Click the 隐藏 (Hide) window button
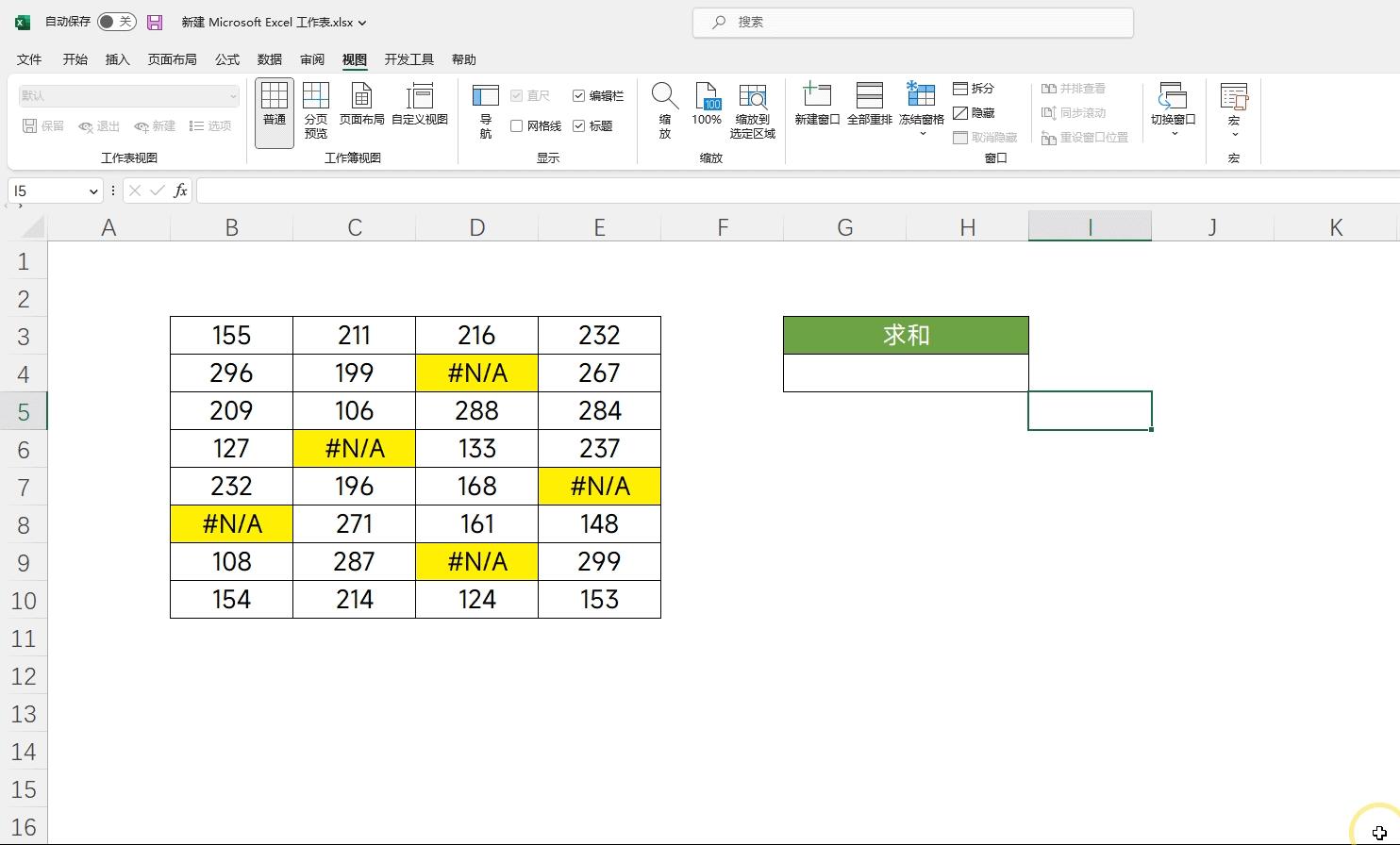The width and height of the screenshot is (1400, 845). pos(974,113)
